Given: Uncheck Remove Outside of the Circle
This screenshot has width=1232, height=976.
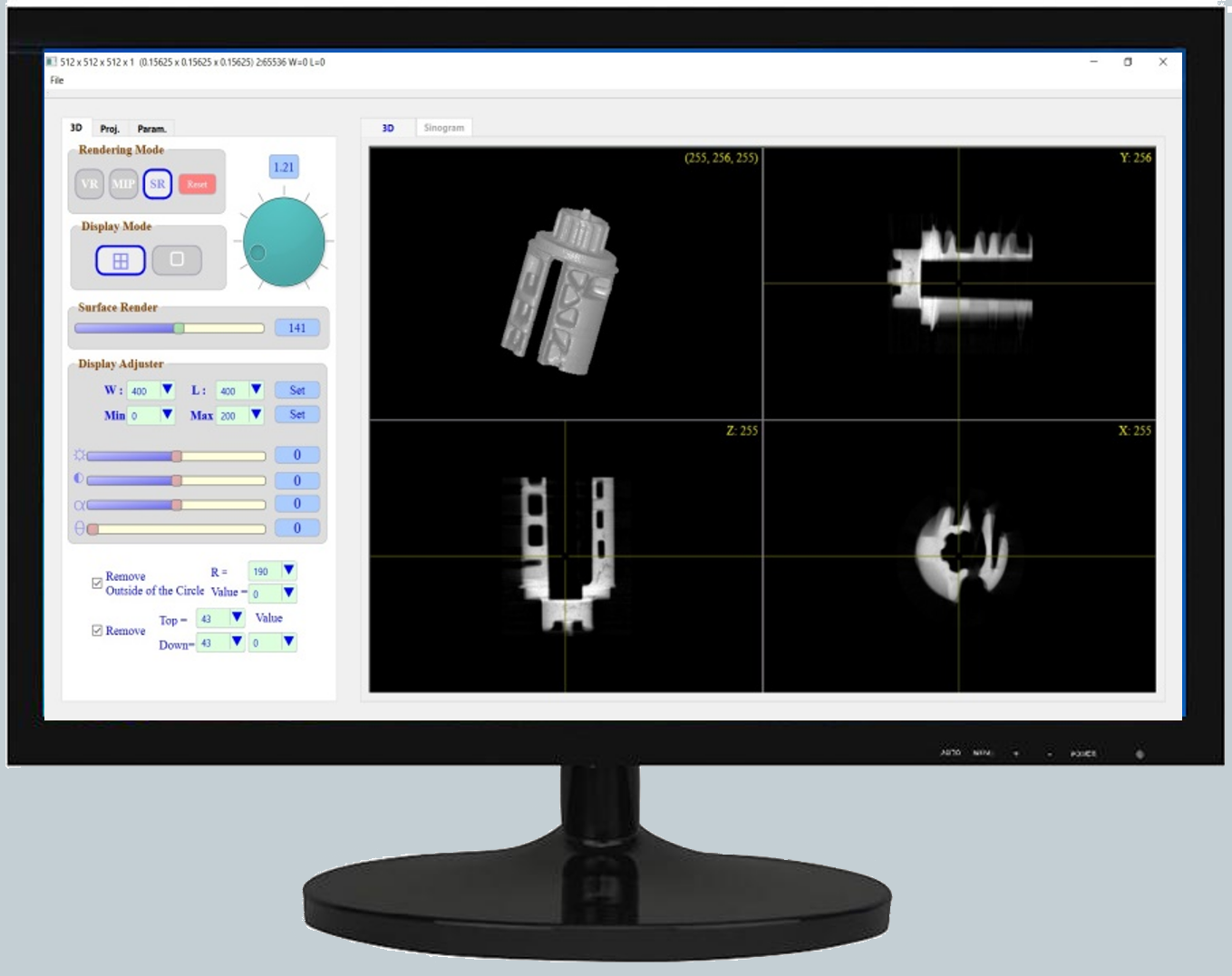Looking at the screenshot, I should click(x=97, y=584).
